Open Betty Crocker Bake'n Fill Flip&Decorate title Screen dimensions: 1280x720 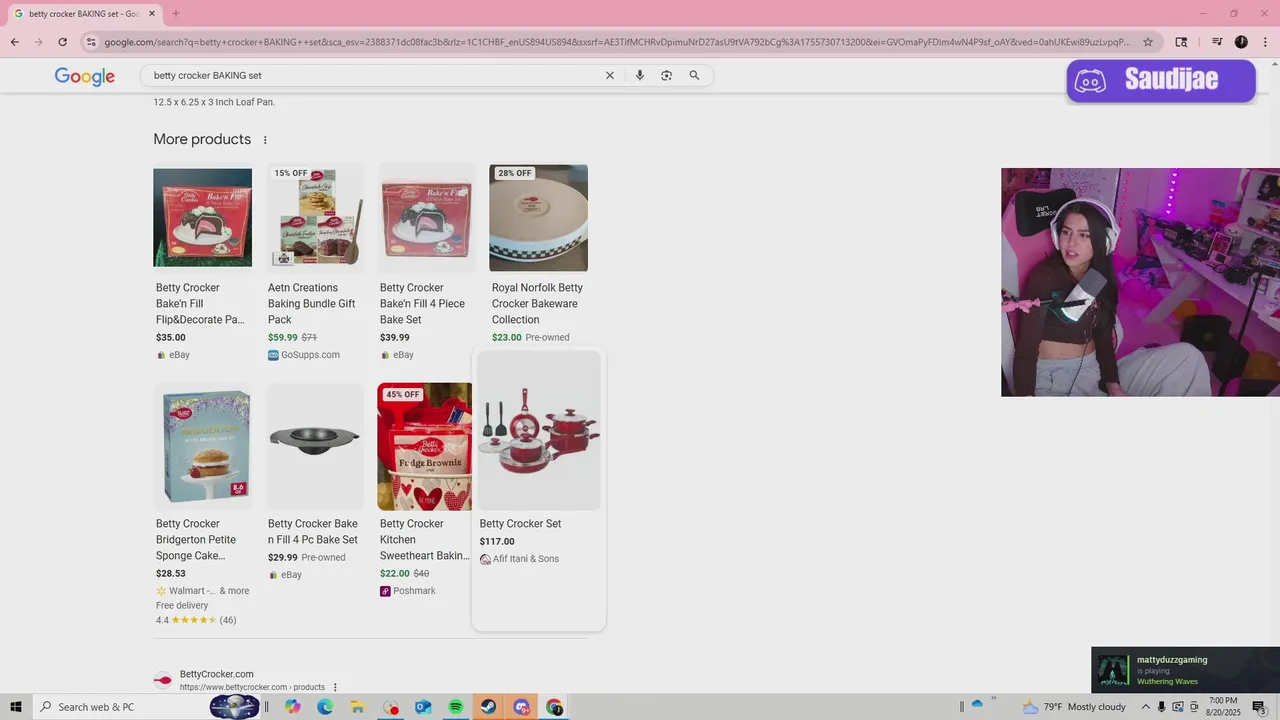(x=200, y=304)
